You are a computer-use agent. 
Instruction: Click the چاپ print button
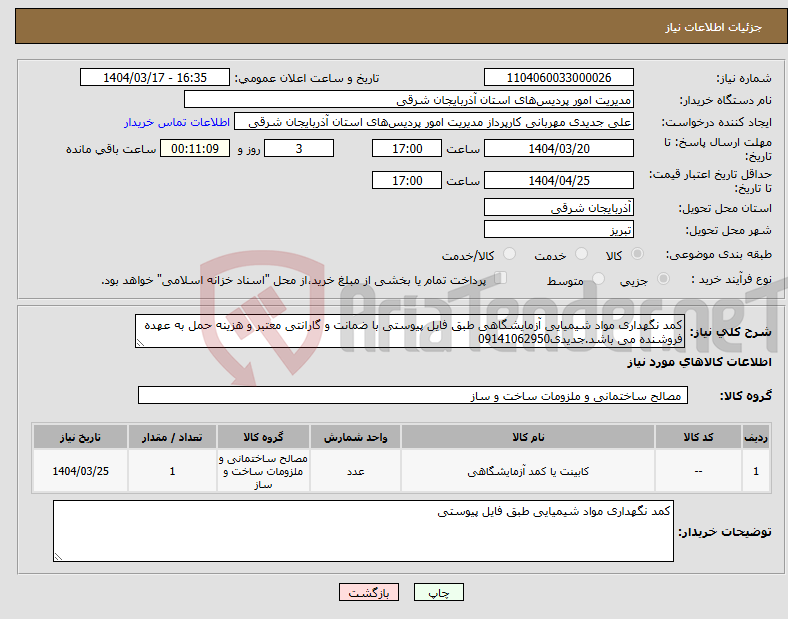(439, 592)
